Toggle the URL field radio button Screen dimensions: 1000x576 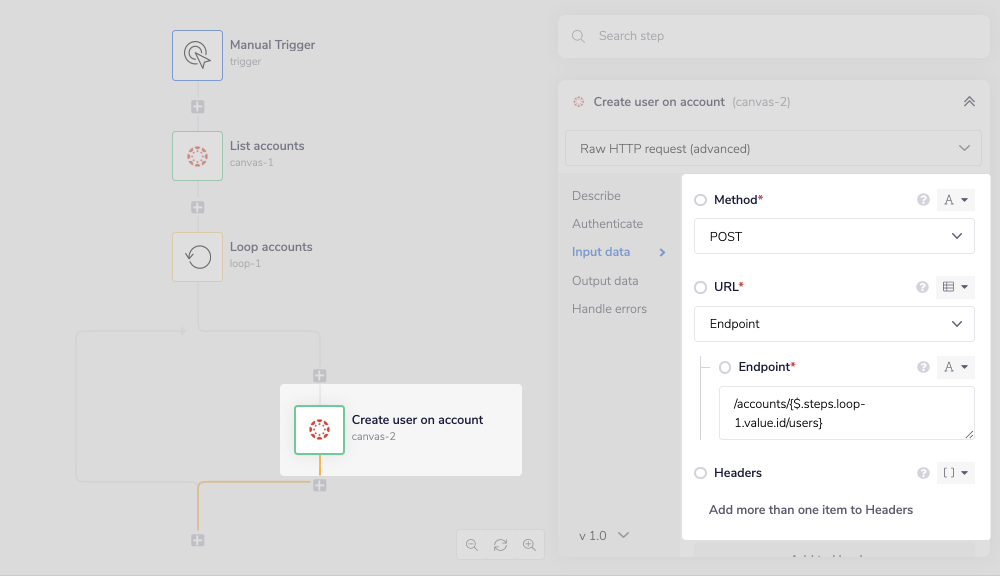(x=700, y=287)
